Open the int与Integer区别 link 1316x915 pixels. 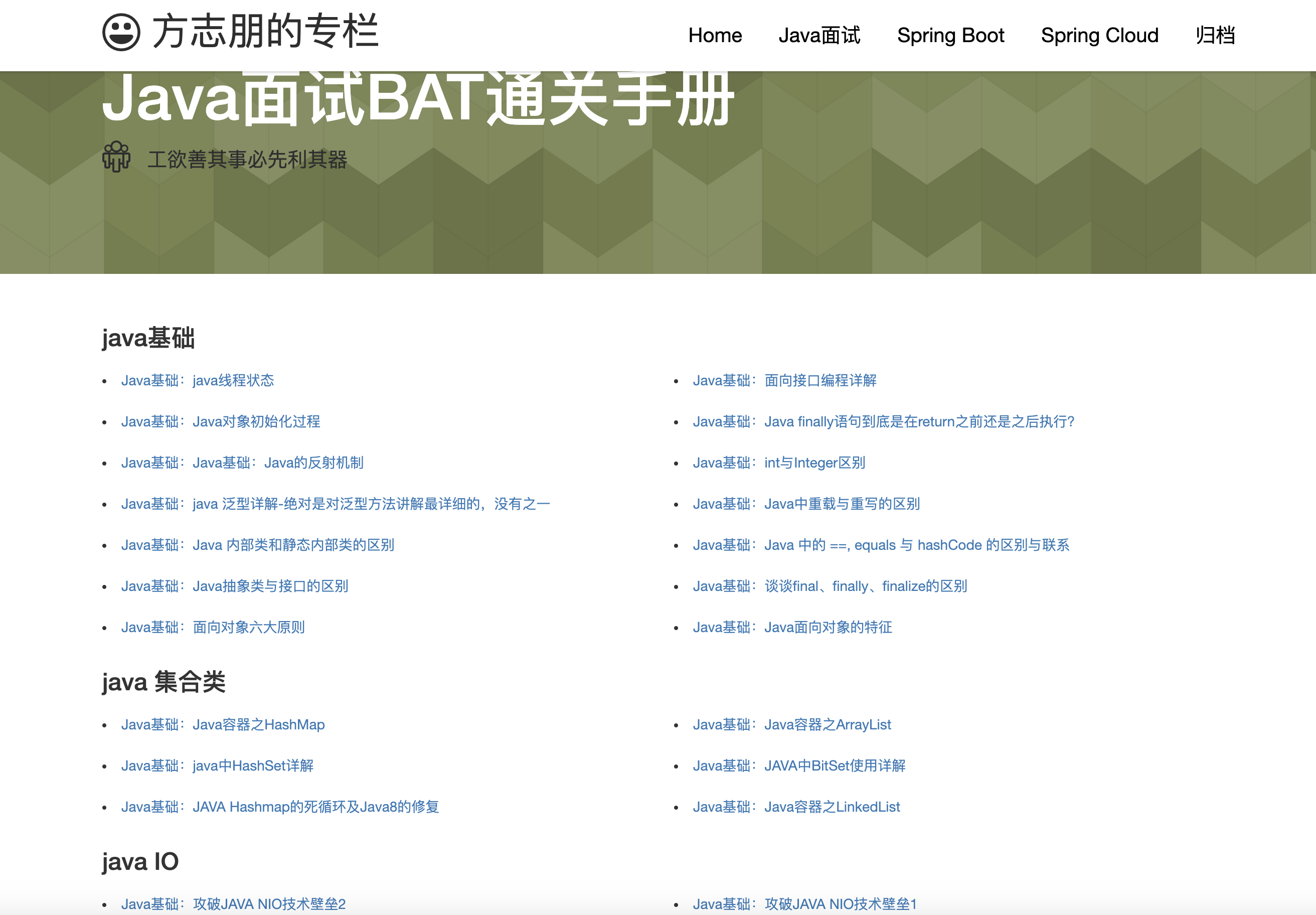click(x=778, y=463)
